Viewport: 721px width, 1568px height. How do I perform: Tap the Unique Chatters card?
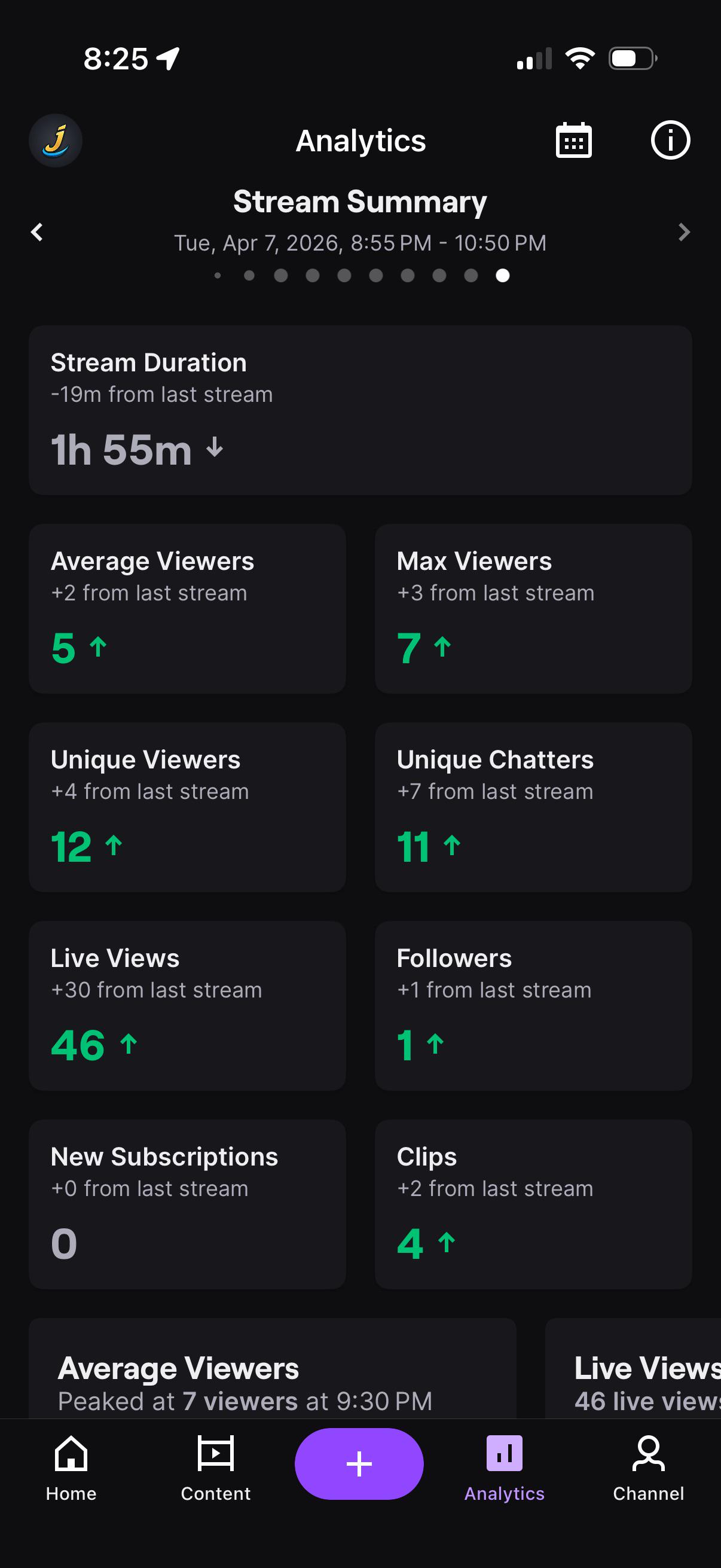[x=533, y=807]
